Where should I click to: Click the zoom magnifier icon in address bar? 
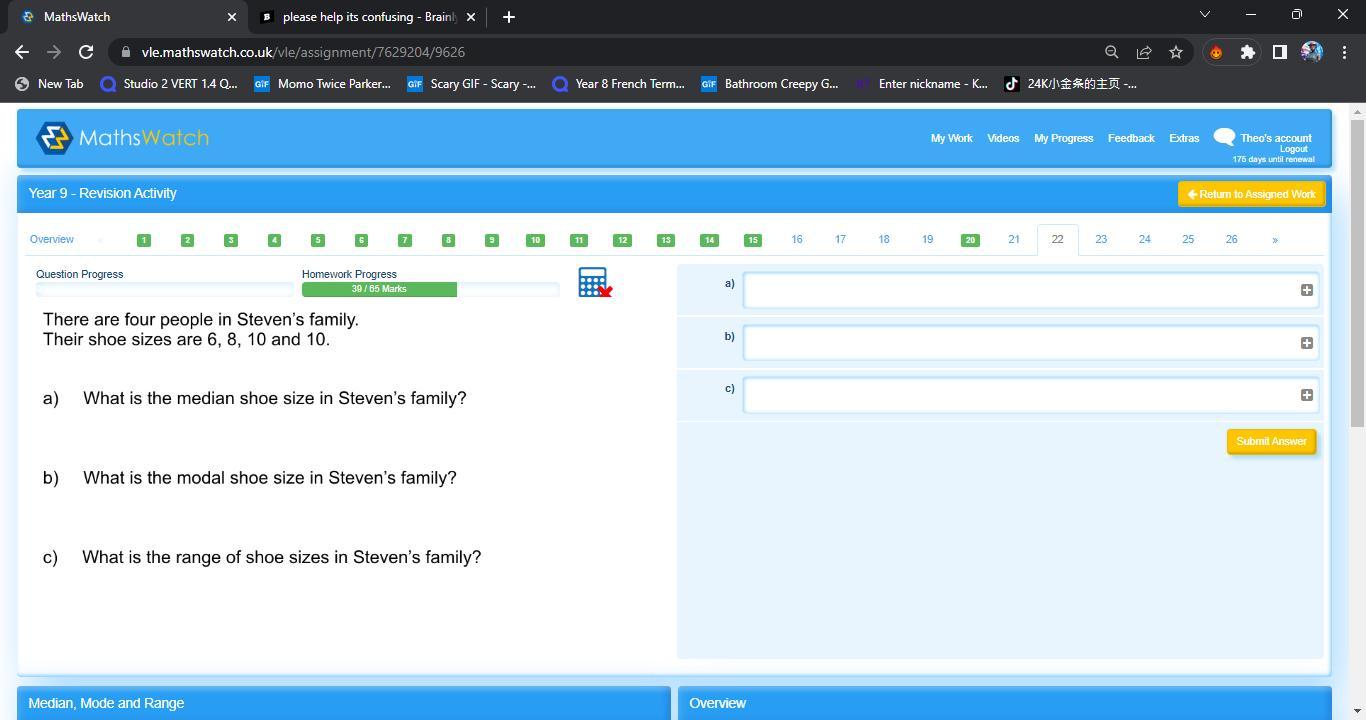coord(1111,52)
